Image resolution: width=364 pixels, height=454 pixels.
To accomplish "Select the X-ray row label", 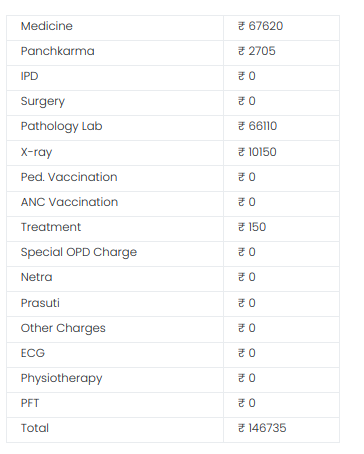I will (x=37, y=152).
